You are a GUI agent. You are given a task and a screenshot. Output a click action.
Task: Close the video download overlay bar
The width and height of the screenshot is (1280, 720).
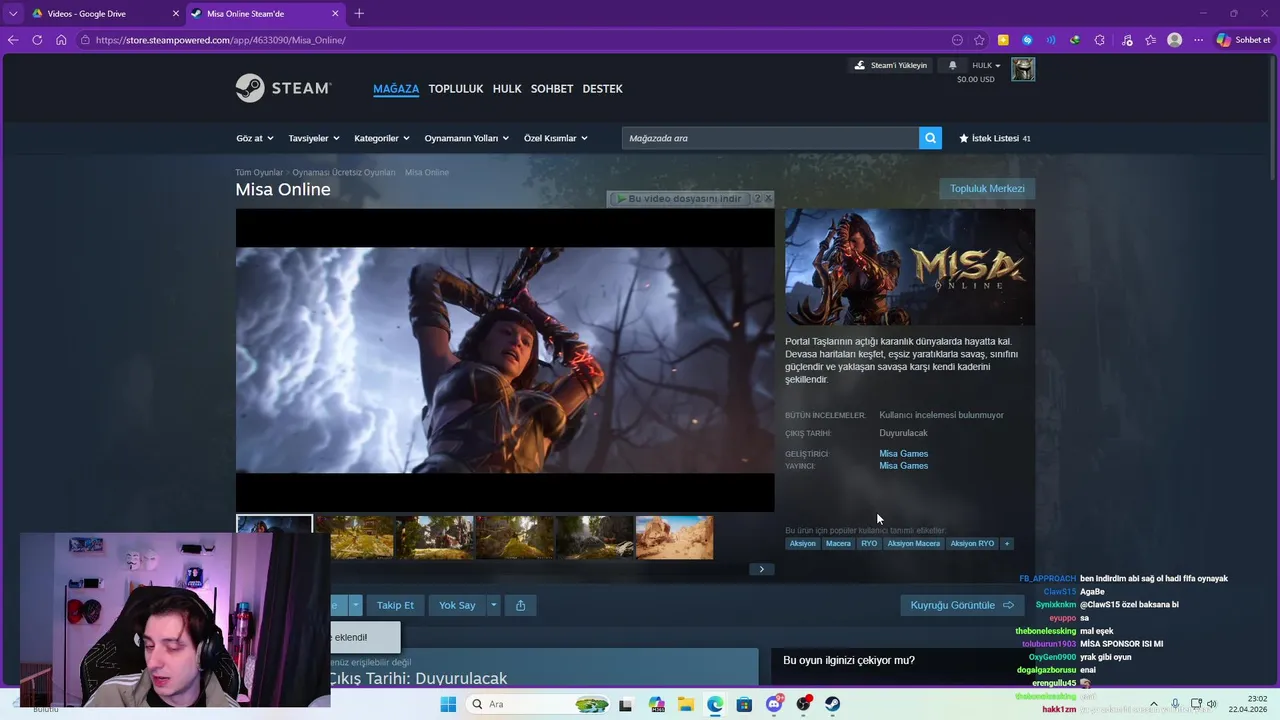tap(767, 198)
